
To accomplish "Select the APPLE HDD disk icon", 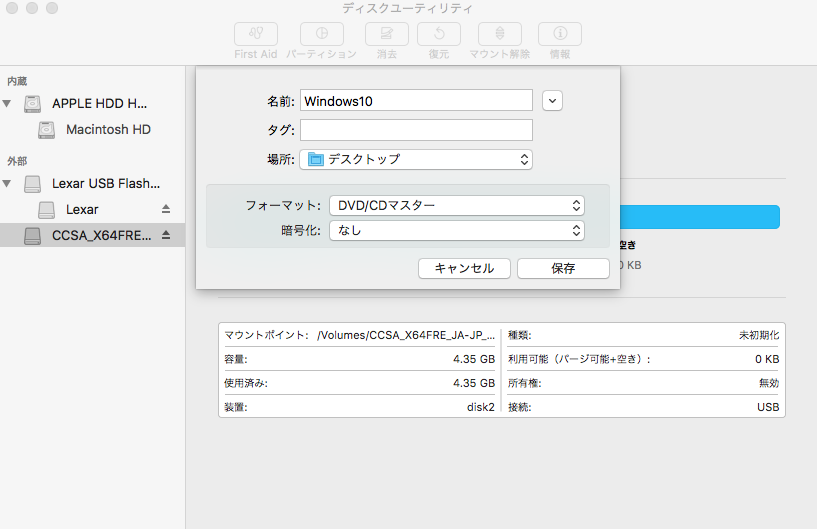I will (32, 104).
